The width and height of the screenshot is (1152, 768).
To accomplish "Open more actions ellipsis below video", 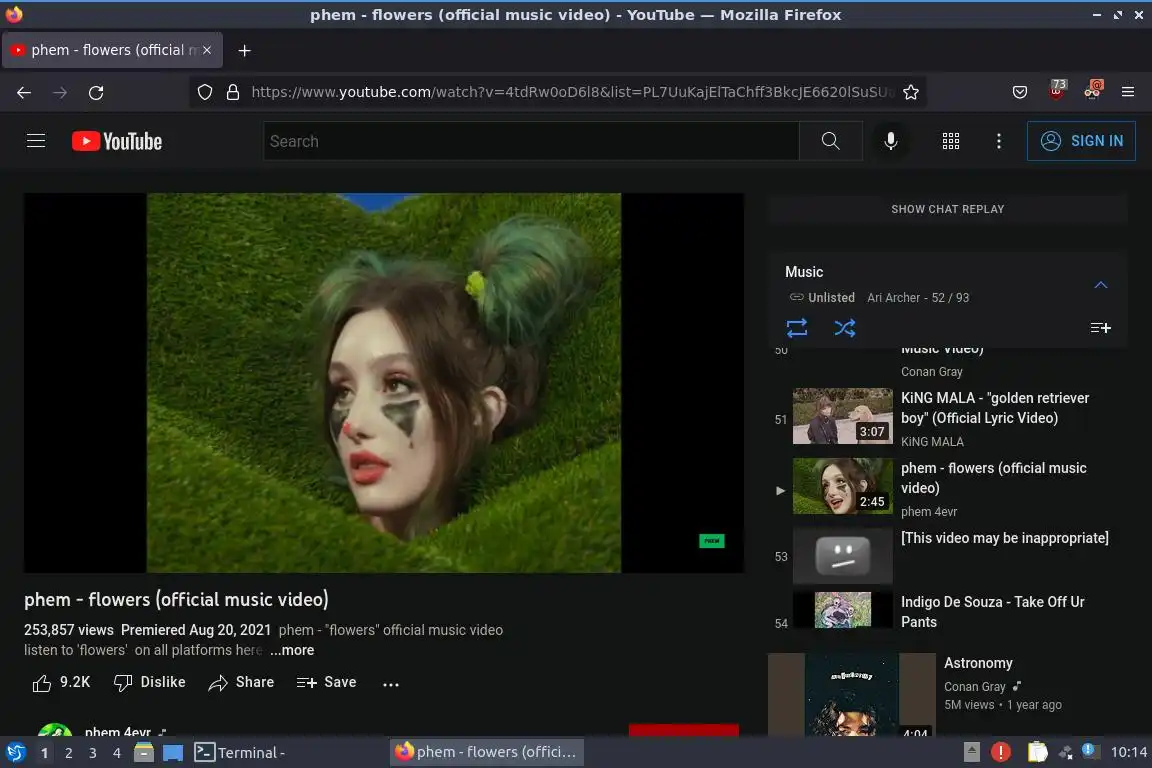I will coord(391,684).
